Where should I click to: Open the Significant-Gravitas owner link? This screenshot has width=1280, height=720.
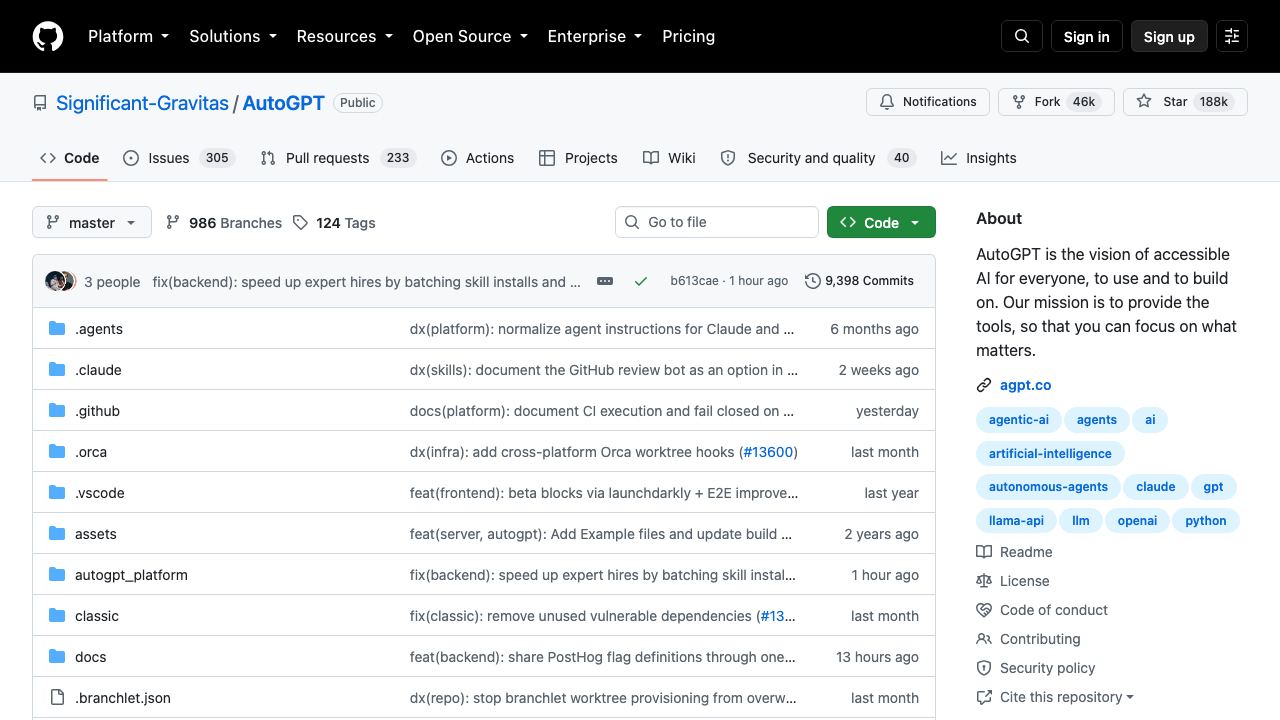coord(142,103)
